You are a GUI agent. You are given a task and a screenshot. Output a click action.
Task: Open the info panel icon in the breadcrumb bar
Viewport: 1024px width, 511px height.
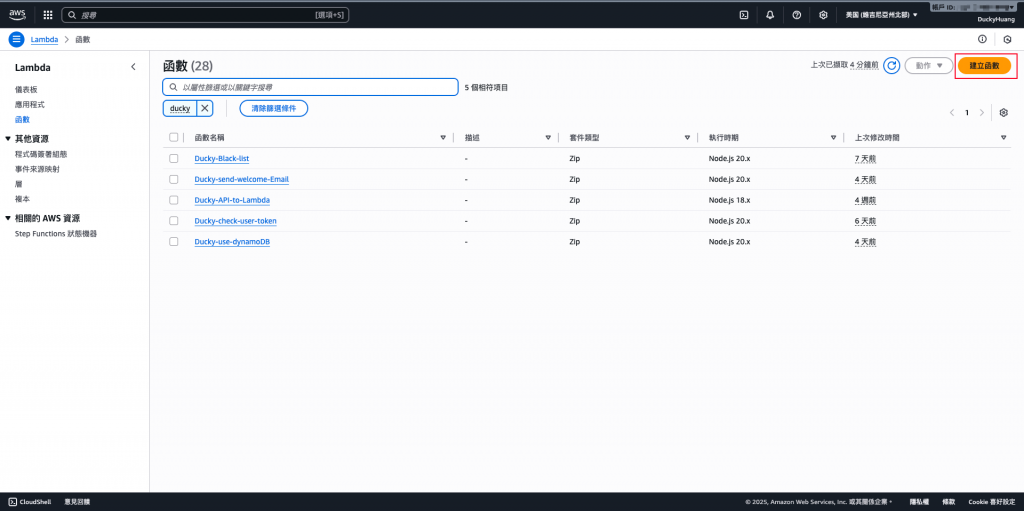[982, 39]
